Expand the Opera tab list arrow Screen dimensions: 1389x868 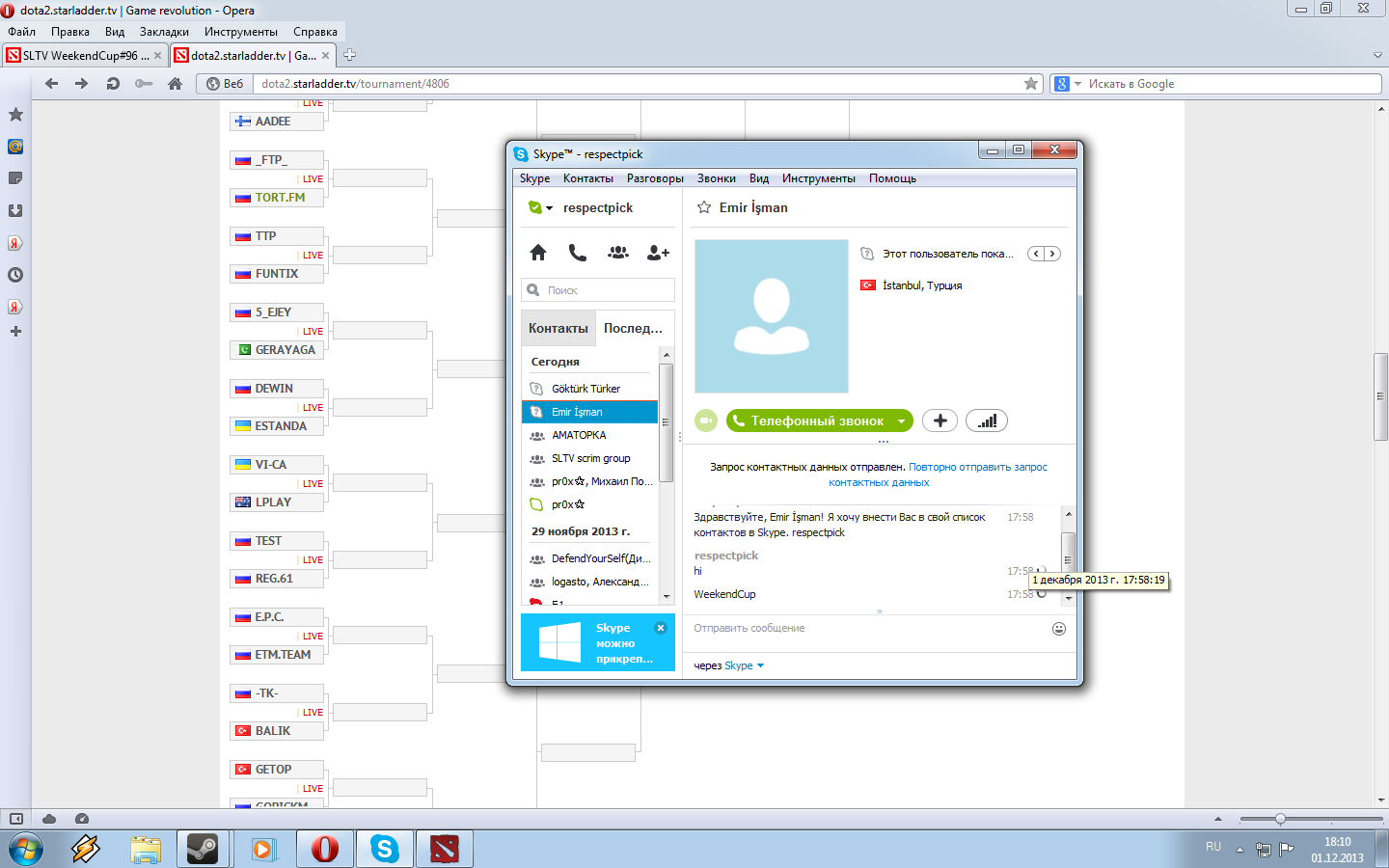(x=1377, y=55)
